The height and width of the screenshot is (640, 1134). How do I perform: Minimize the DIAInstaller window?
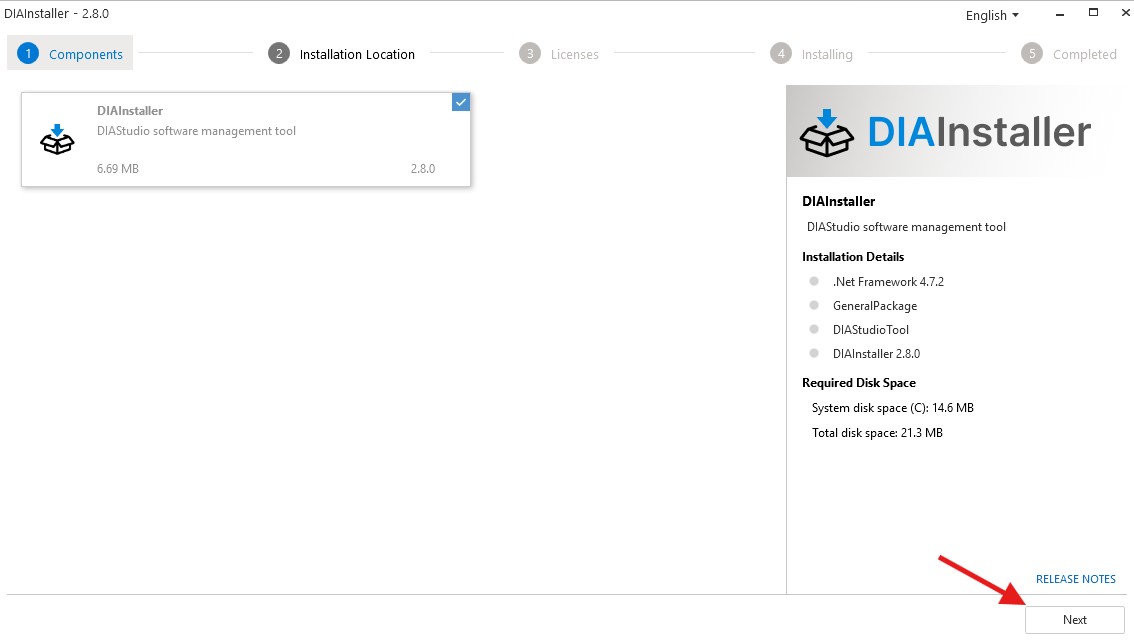click(x=1060, y=14)
